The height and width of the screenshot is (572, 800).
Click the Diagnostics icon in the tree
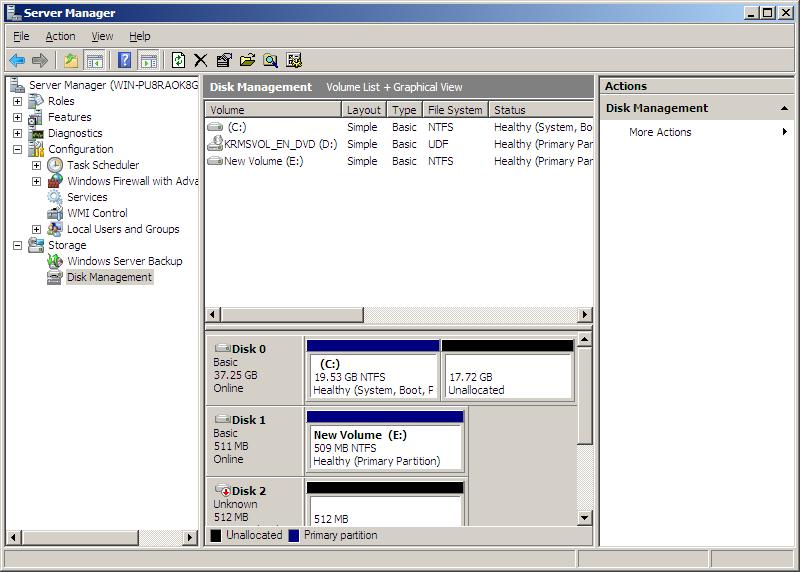coord(36,133)
